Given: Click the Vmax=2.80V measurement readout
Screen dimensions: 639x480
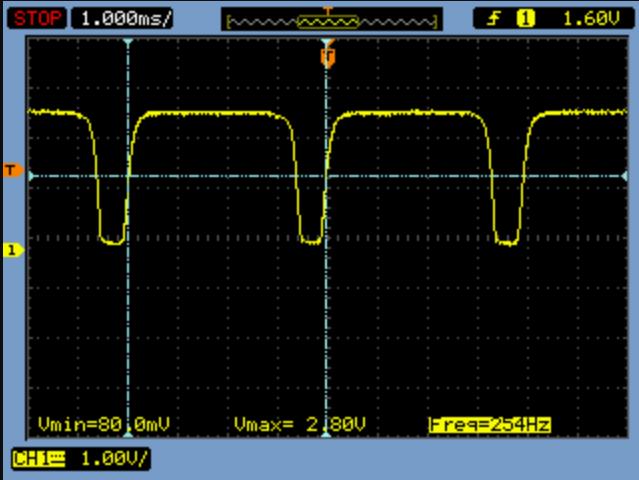Looking at the screenshot, I should [x=299, y=425].
